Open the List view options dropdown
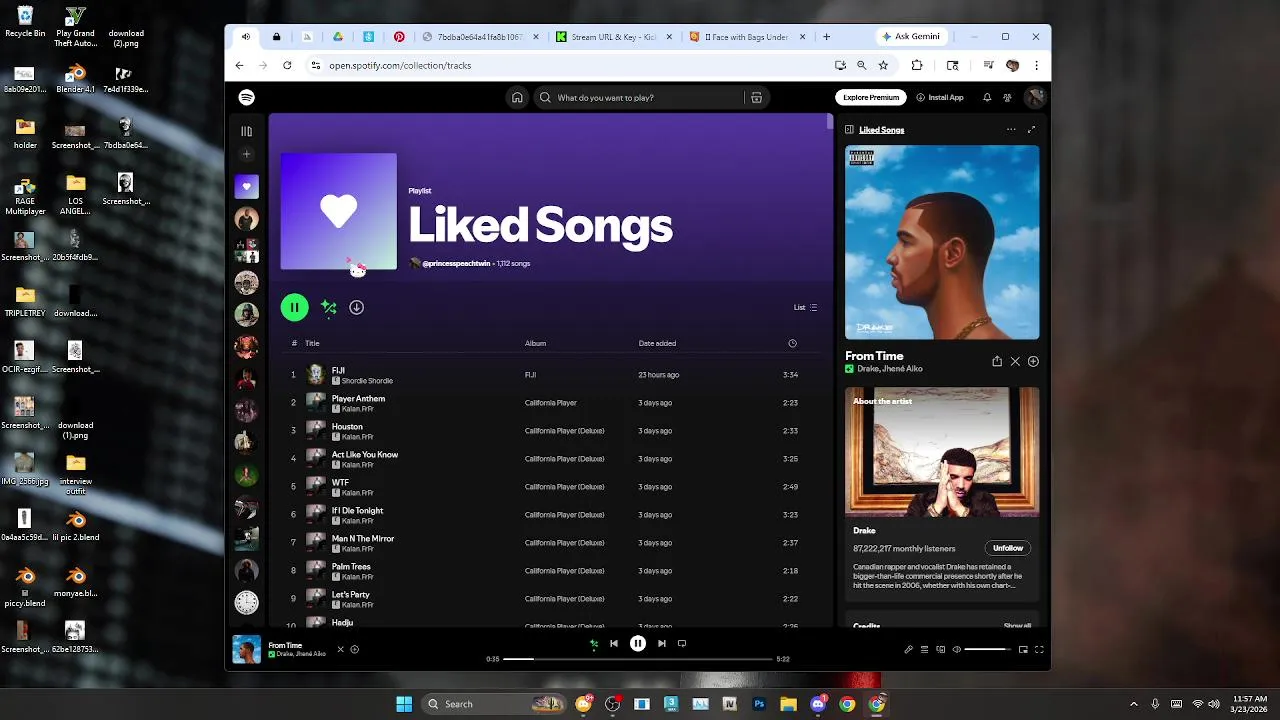The width and height of the screenshot is (1280, 720). point(805,307)
